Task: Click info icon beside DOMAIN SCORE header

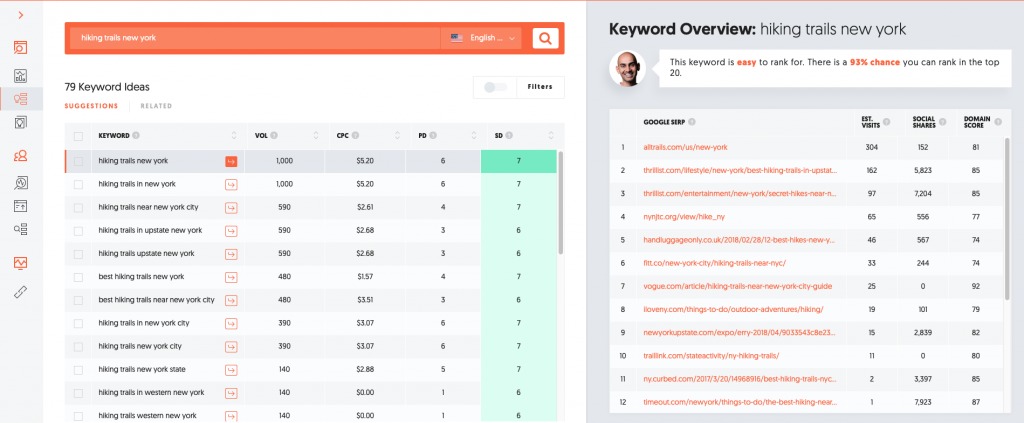Action: (999, 122)
